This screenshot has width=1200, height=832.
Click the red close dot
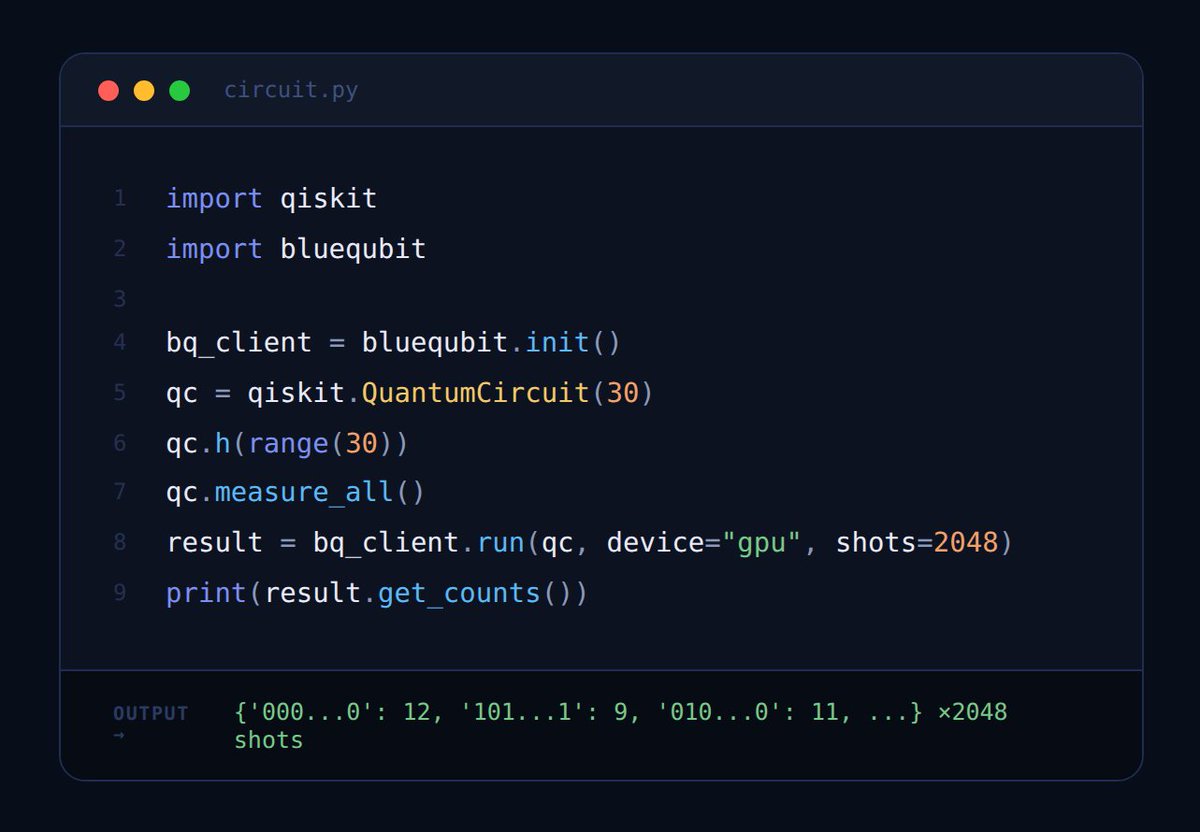tap(108, 91)
